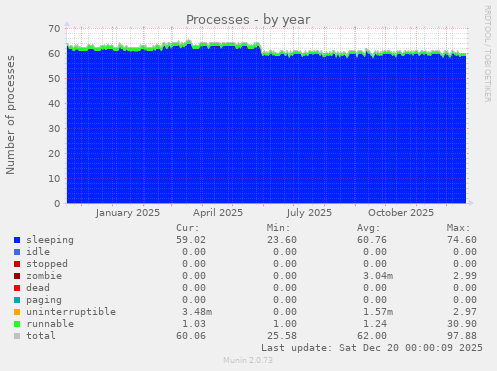Click the y-axis tick label 70
This screenshot has height=371, width=497.
[x=55, y=29]
